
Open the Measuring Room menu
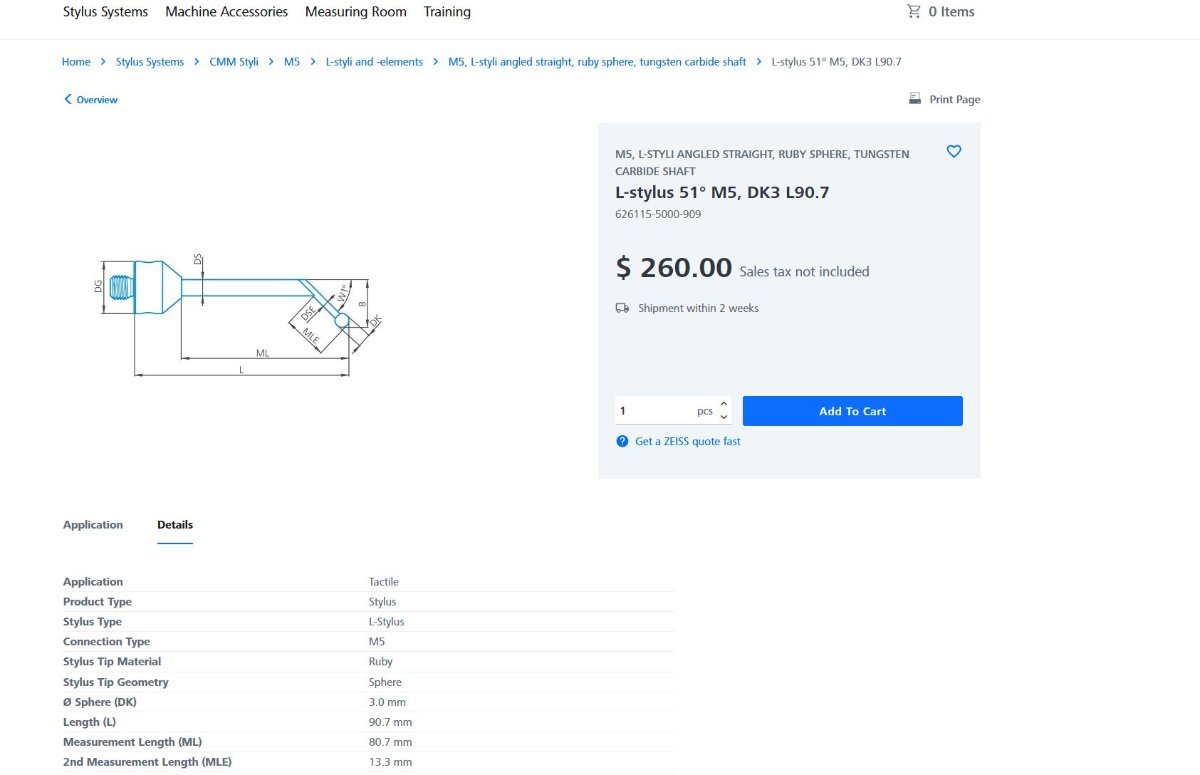tap(356, 12)
